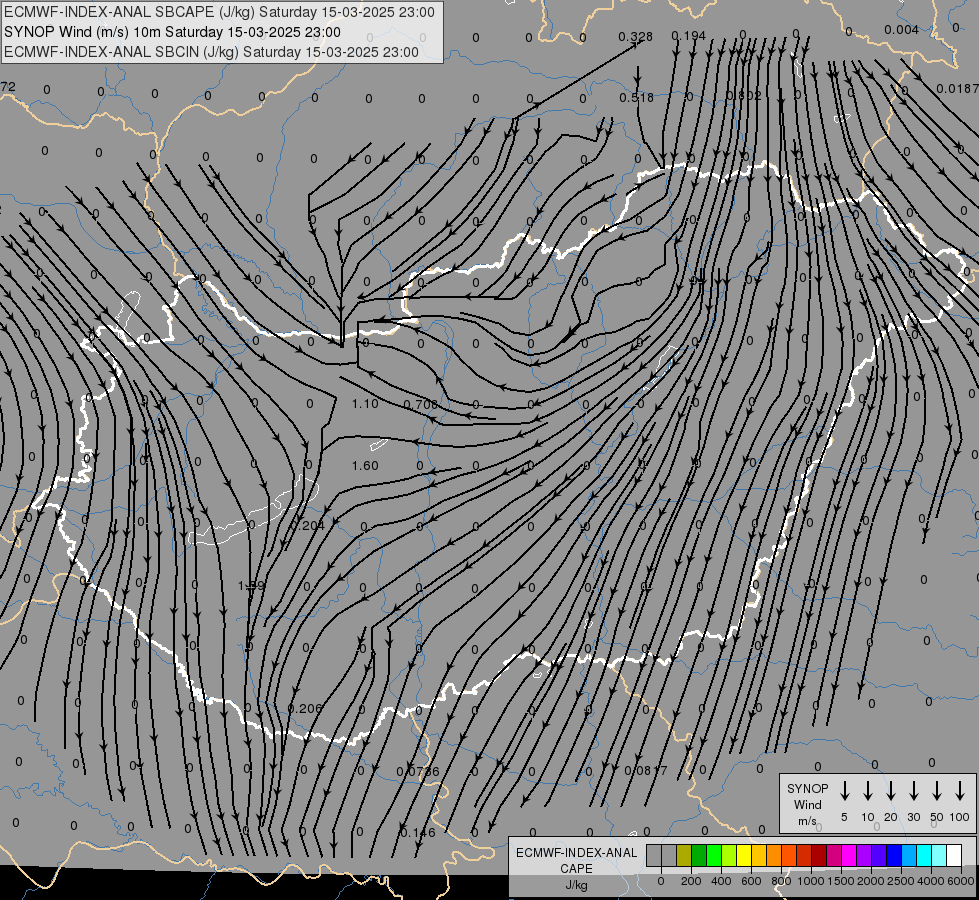Click the 100 m/s wind legend arrow
979x900 pixels.
(x=960, y=790)
